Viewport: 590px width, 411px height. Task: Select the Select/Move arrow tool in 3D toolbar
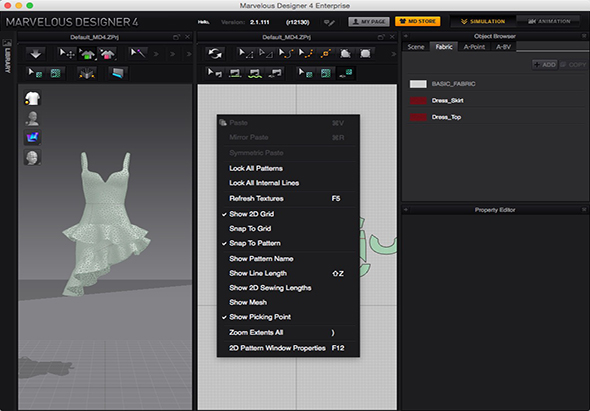click(67, 54)
